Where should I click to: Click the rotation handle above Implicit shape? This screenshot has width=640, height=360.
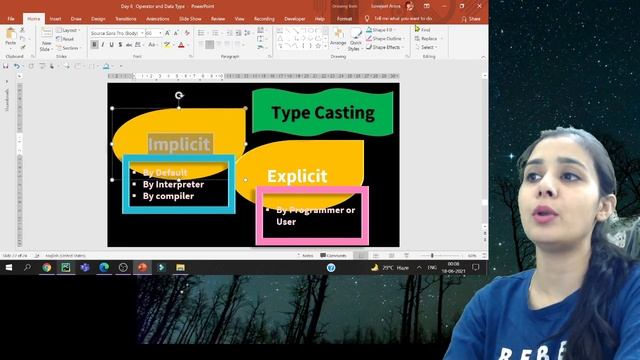pos(179,96)
